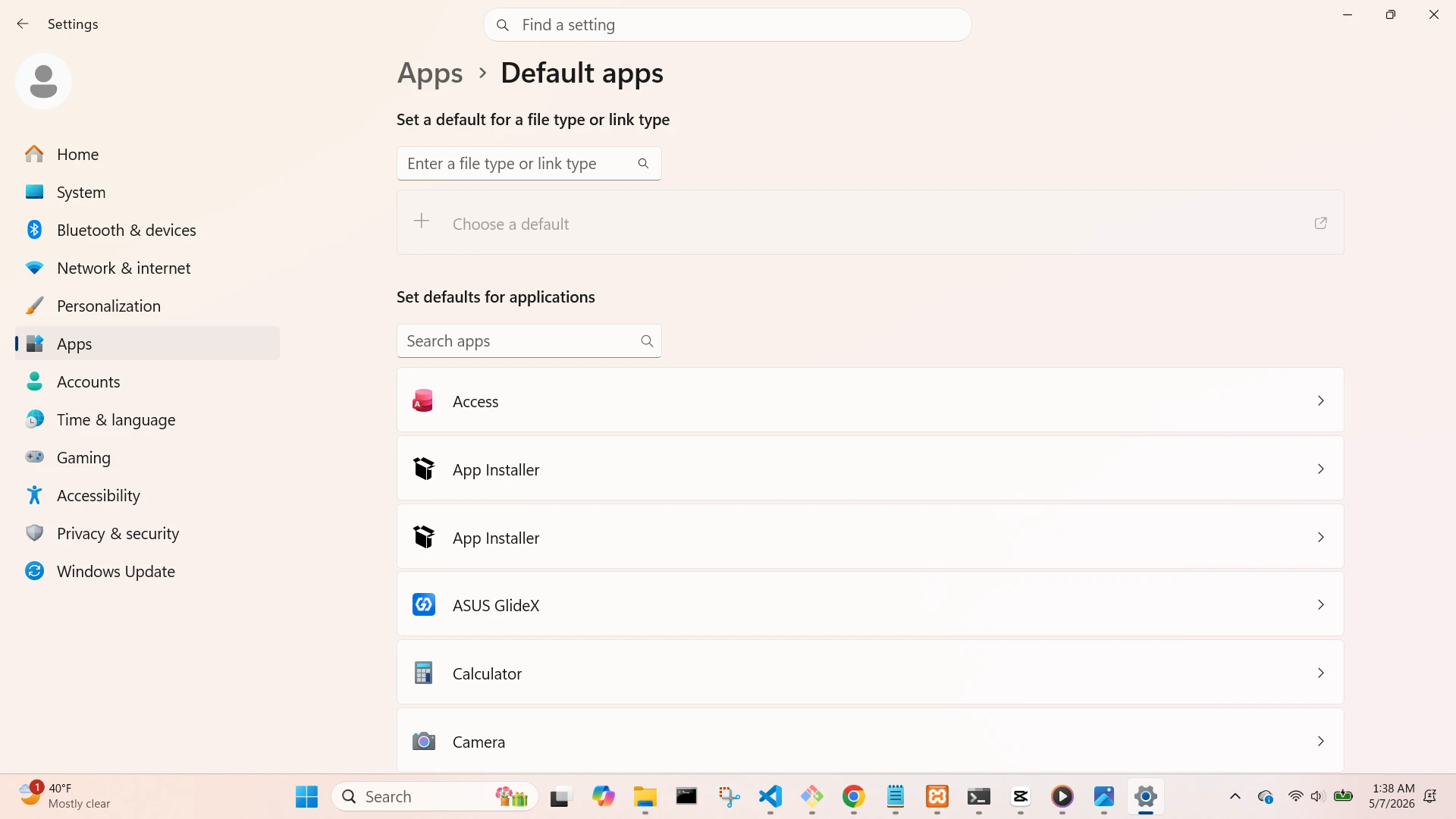Open the clock showing 1:38 AM
This screenshot has width=1456, height=819.
(1392, 796)
